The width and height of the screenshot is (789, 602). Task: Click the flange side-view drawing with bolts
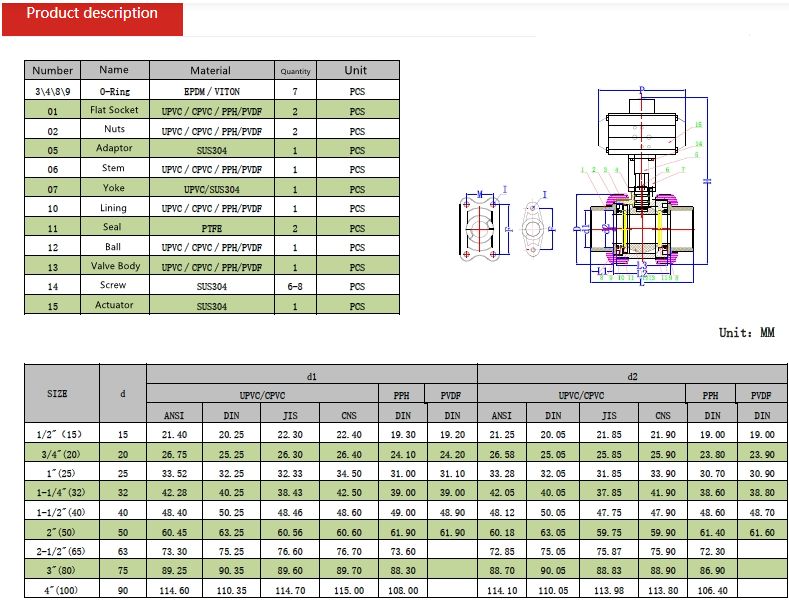pyautogui.click(x=480, y=229)
